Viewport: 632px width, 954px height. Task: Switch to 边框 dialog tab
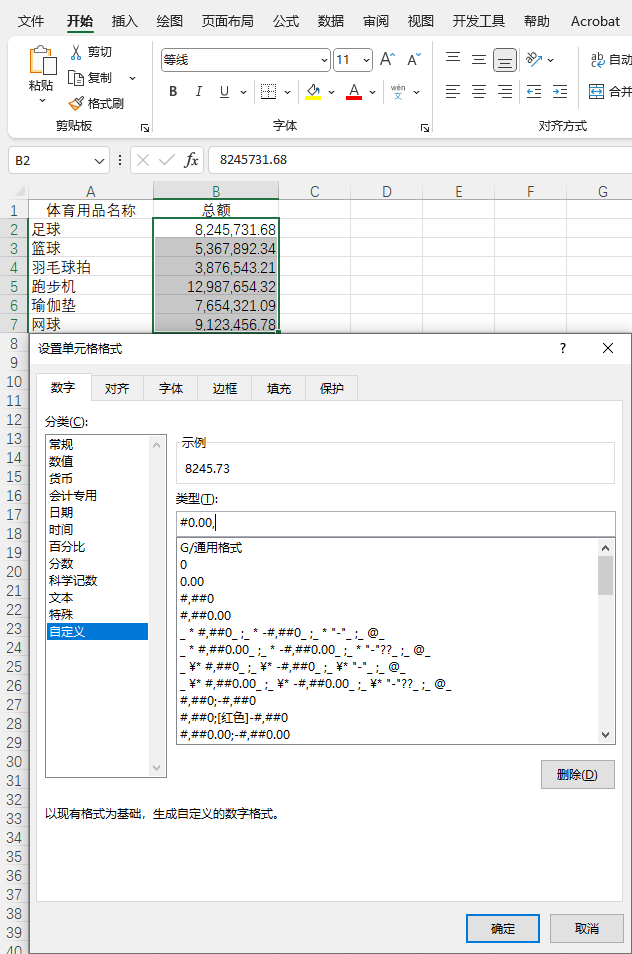click(224, 388)
